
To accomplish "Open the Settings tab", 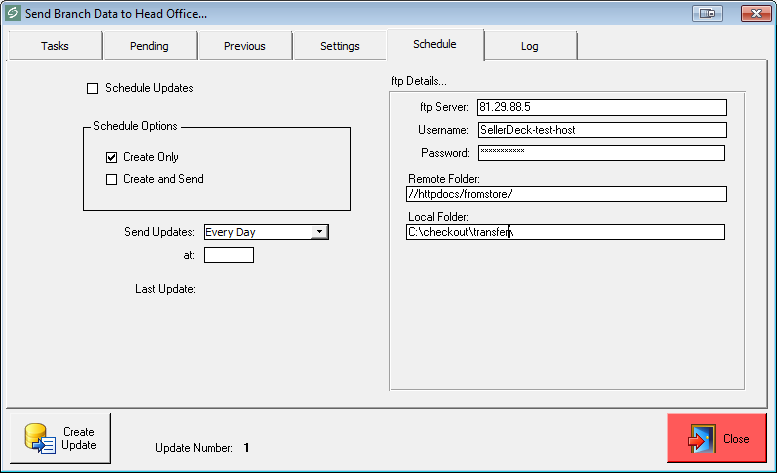I will click(339, 46).
